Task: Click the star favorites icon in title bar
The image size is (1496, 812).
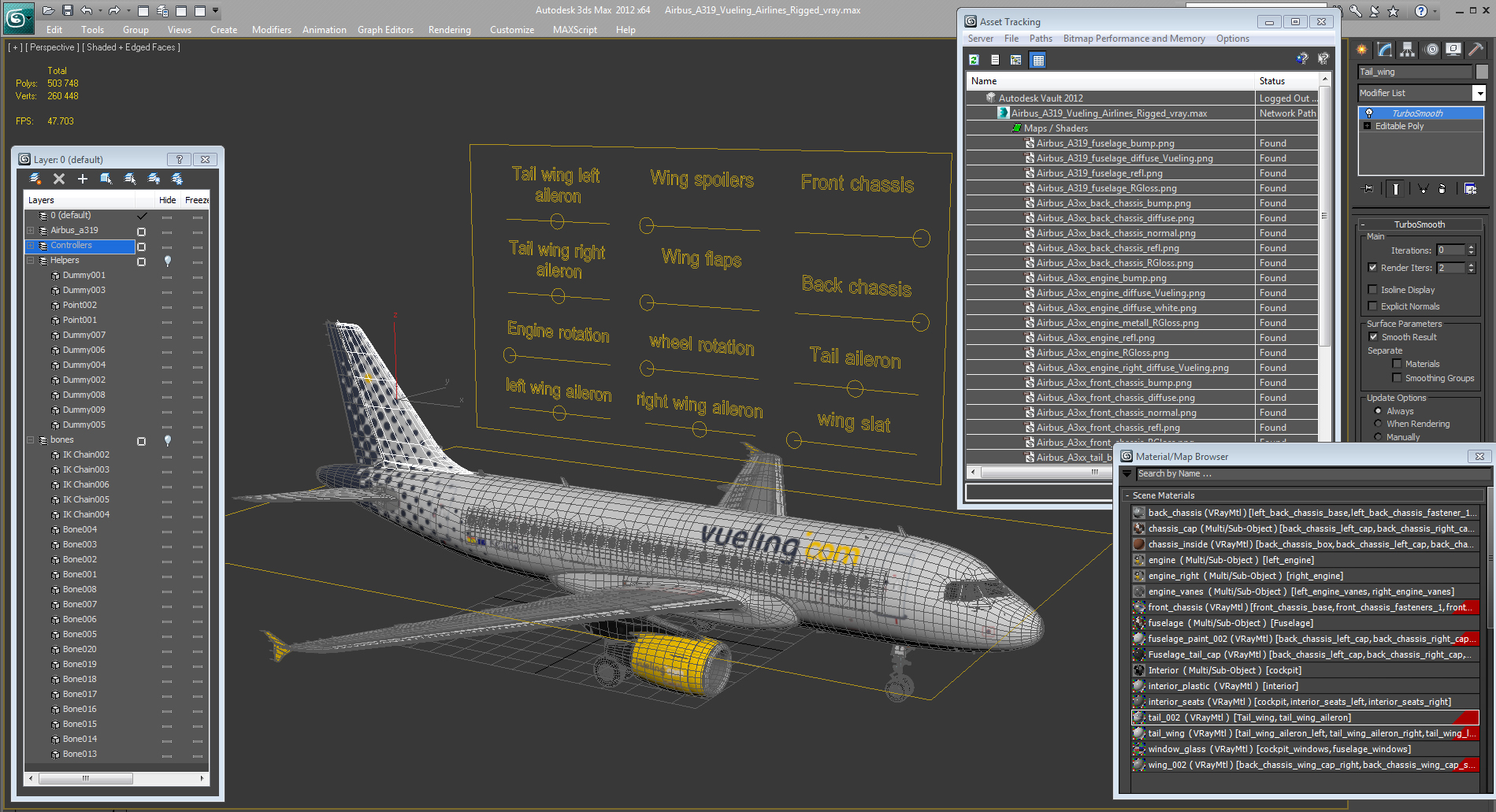Action: [x=1394, y=11]
